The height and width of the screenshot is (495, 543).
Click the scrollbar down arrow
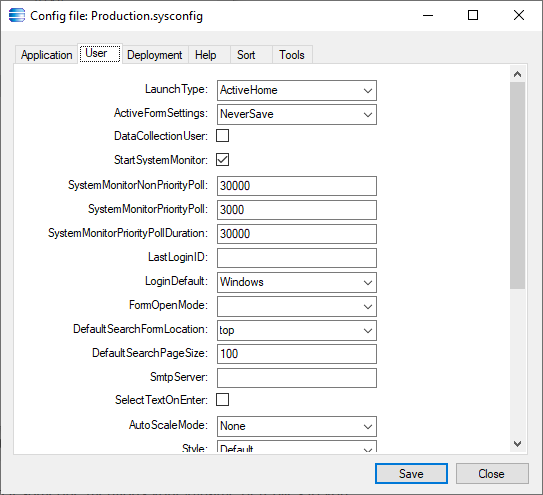(x=517, y=444)
